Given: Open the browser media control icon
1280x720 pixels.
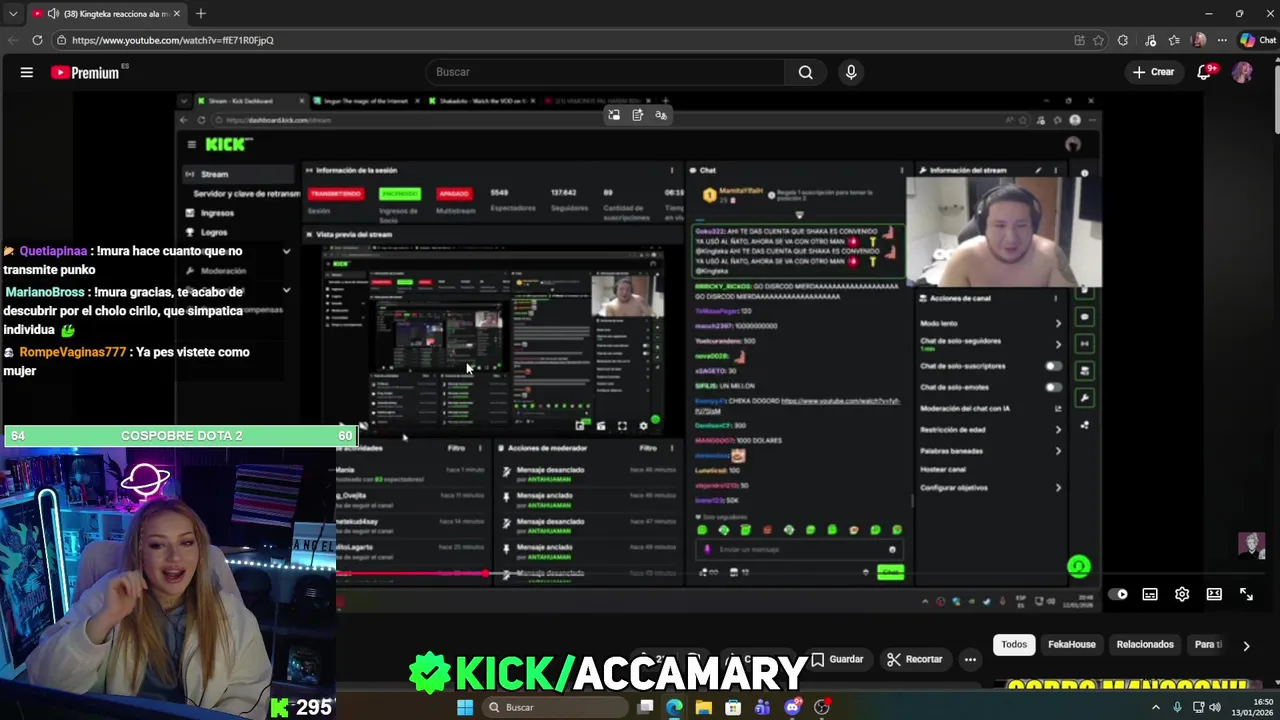Looking at the screenshot, I should coord(1148,40).
